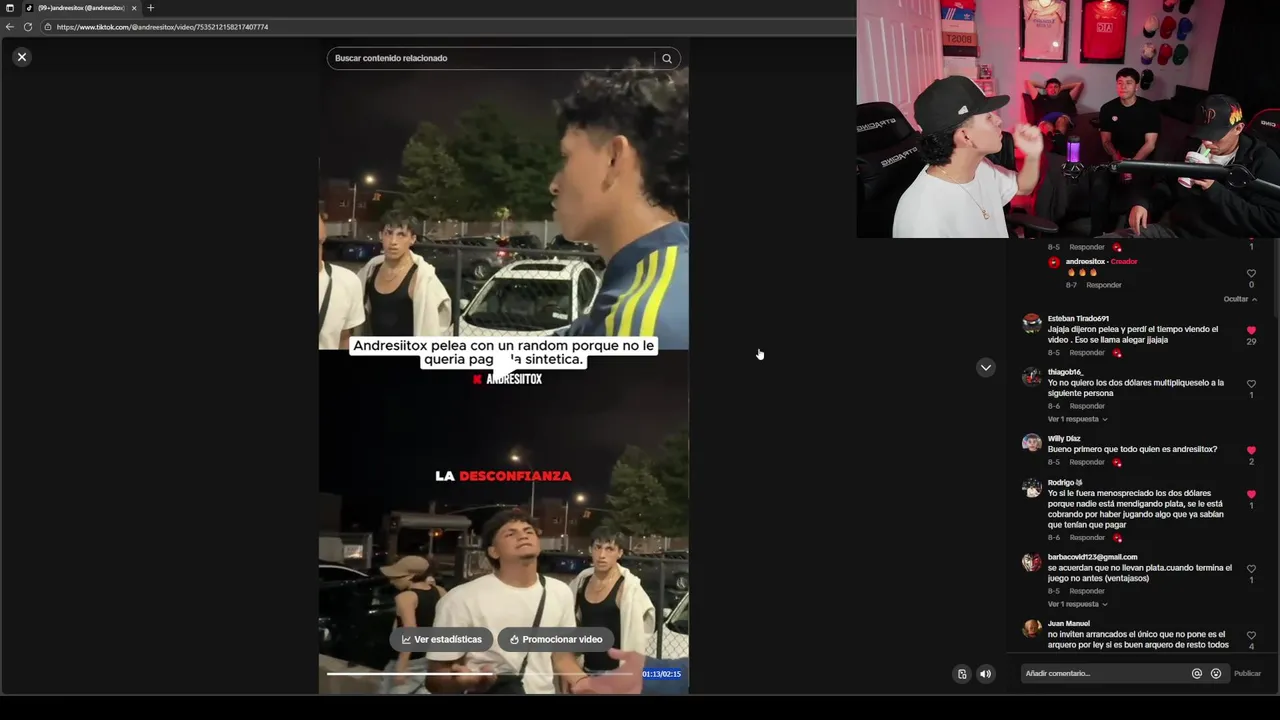1280x720 pixels.
Task: Like Juan Manuel's comment with the heart
Action: (1251, 635)
